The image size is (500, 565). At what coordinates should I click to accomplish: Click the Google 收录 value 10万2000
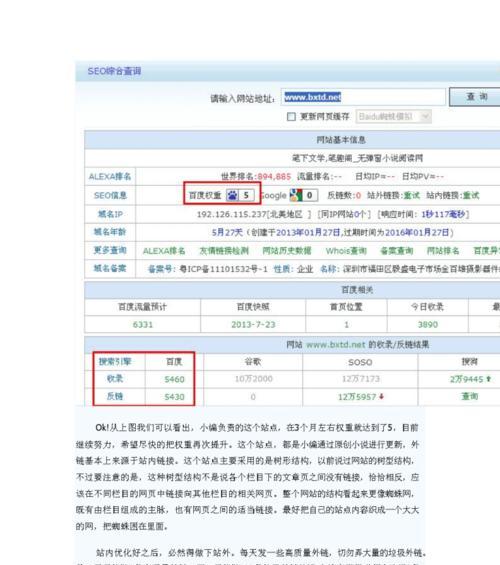254,379
